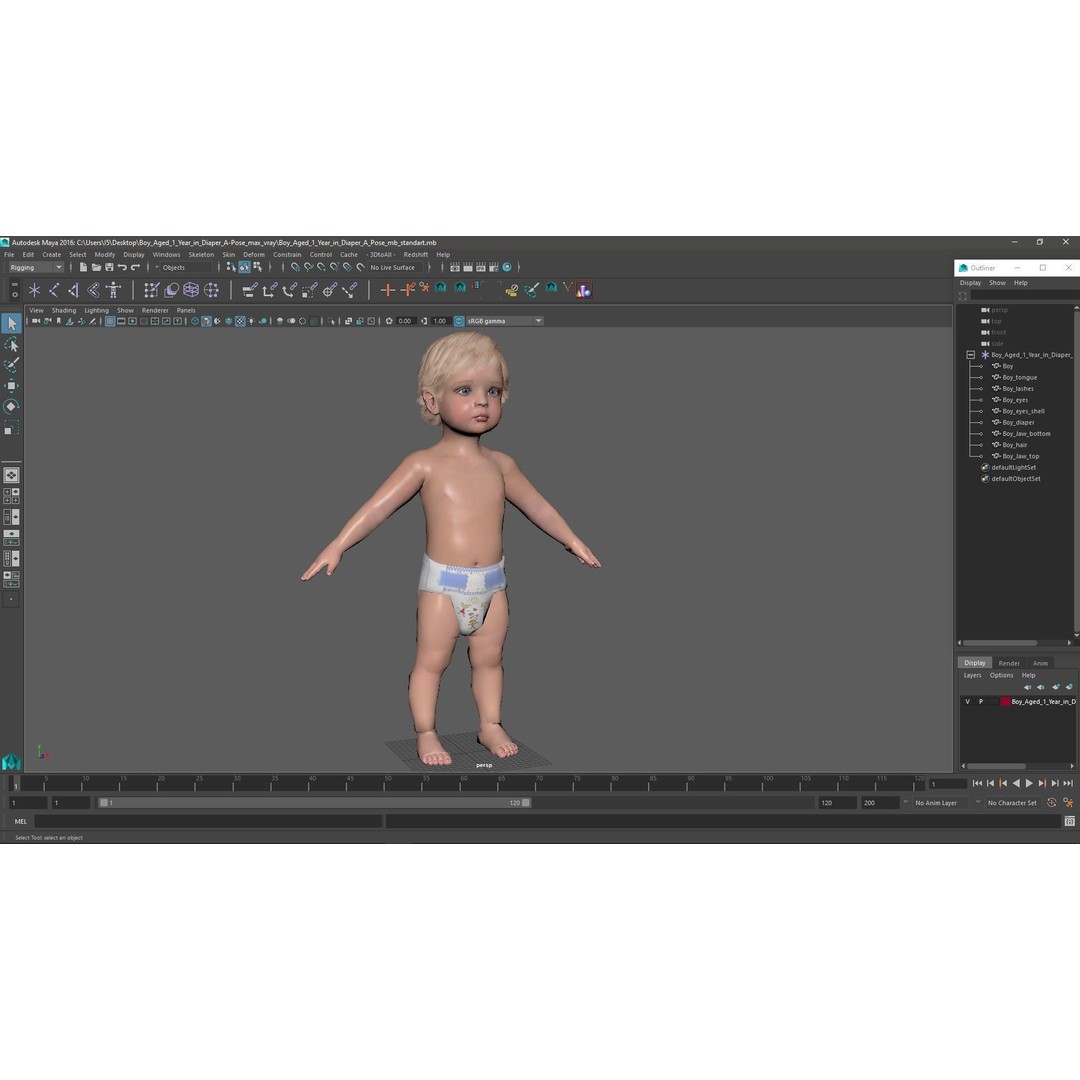This screenshot has height=1080, width=1080.
Task: Jump to end of playback range
Action: pos(1068,783)
